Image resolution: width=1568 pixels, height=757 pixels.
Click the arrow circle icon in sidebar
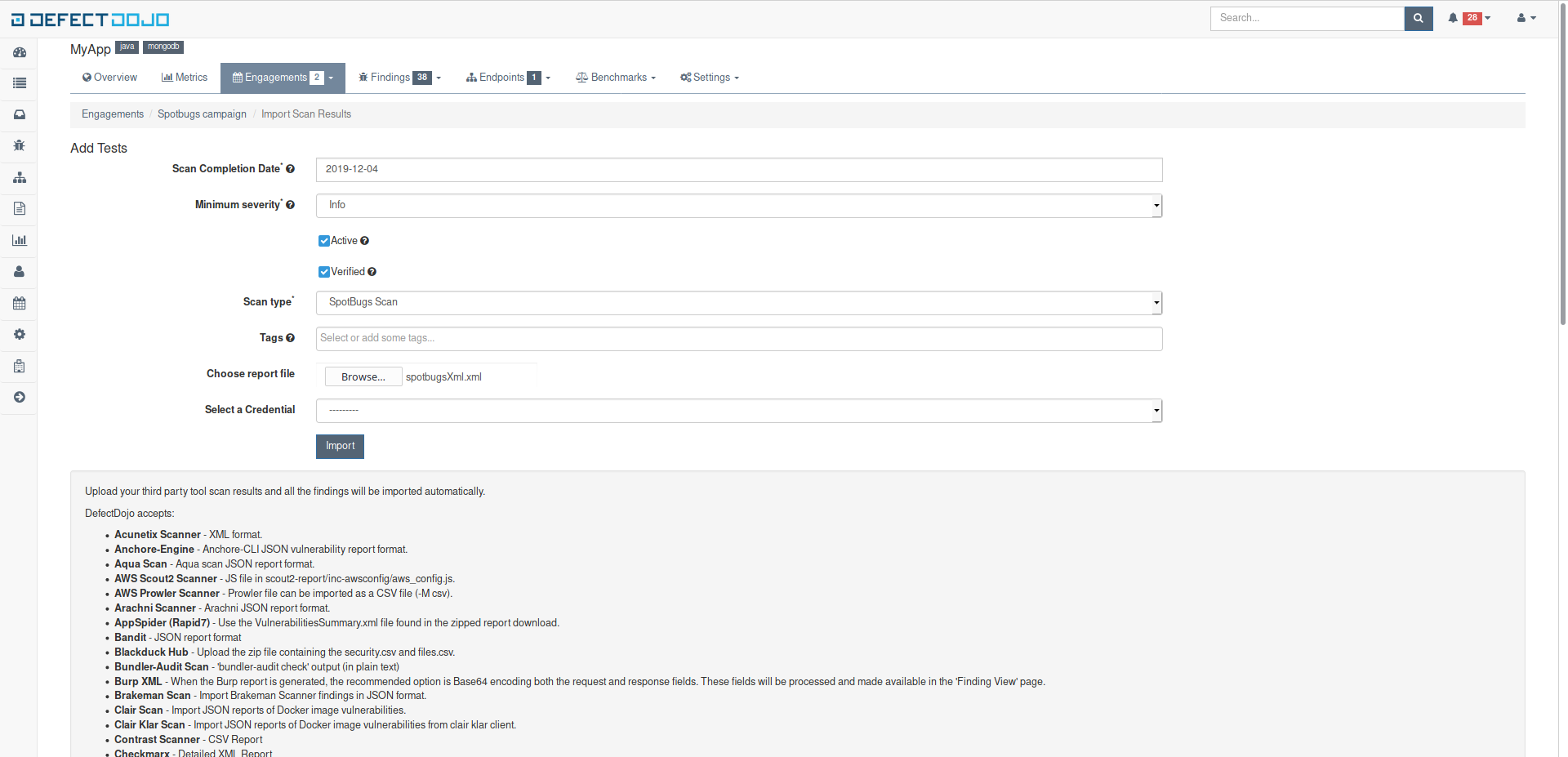point(20,397)
